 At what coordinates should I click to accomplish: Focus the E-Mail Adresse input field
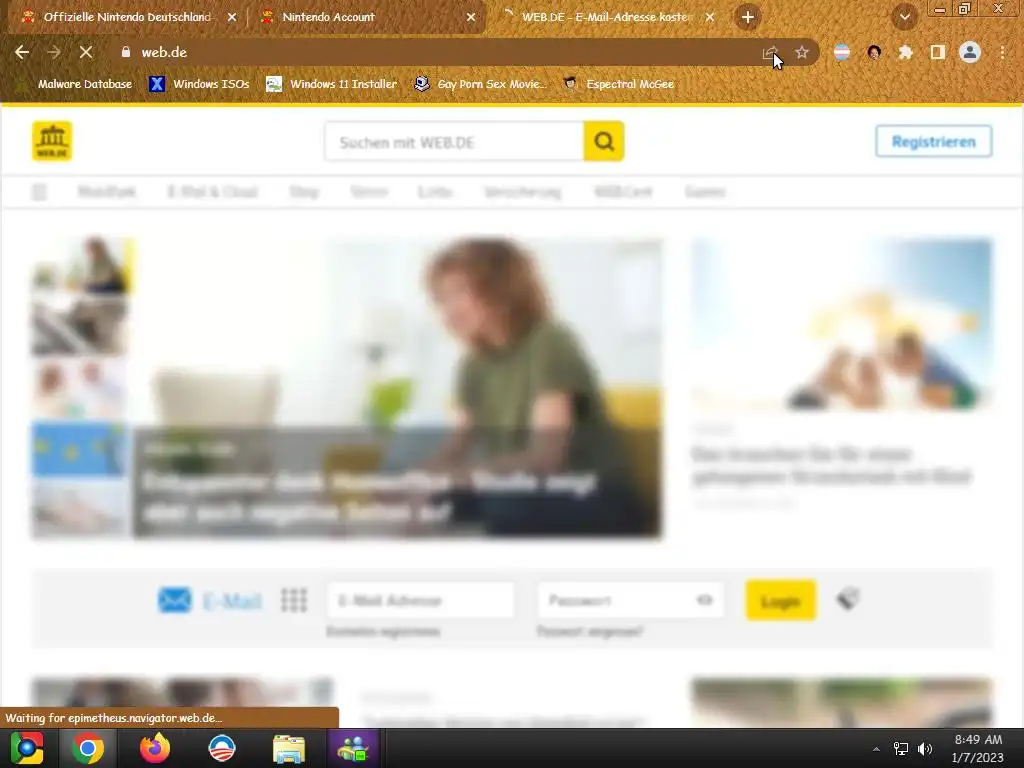[x=421, y=600]
